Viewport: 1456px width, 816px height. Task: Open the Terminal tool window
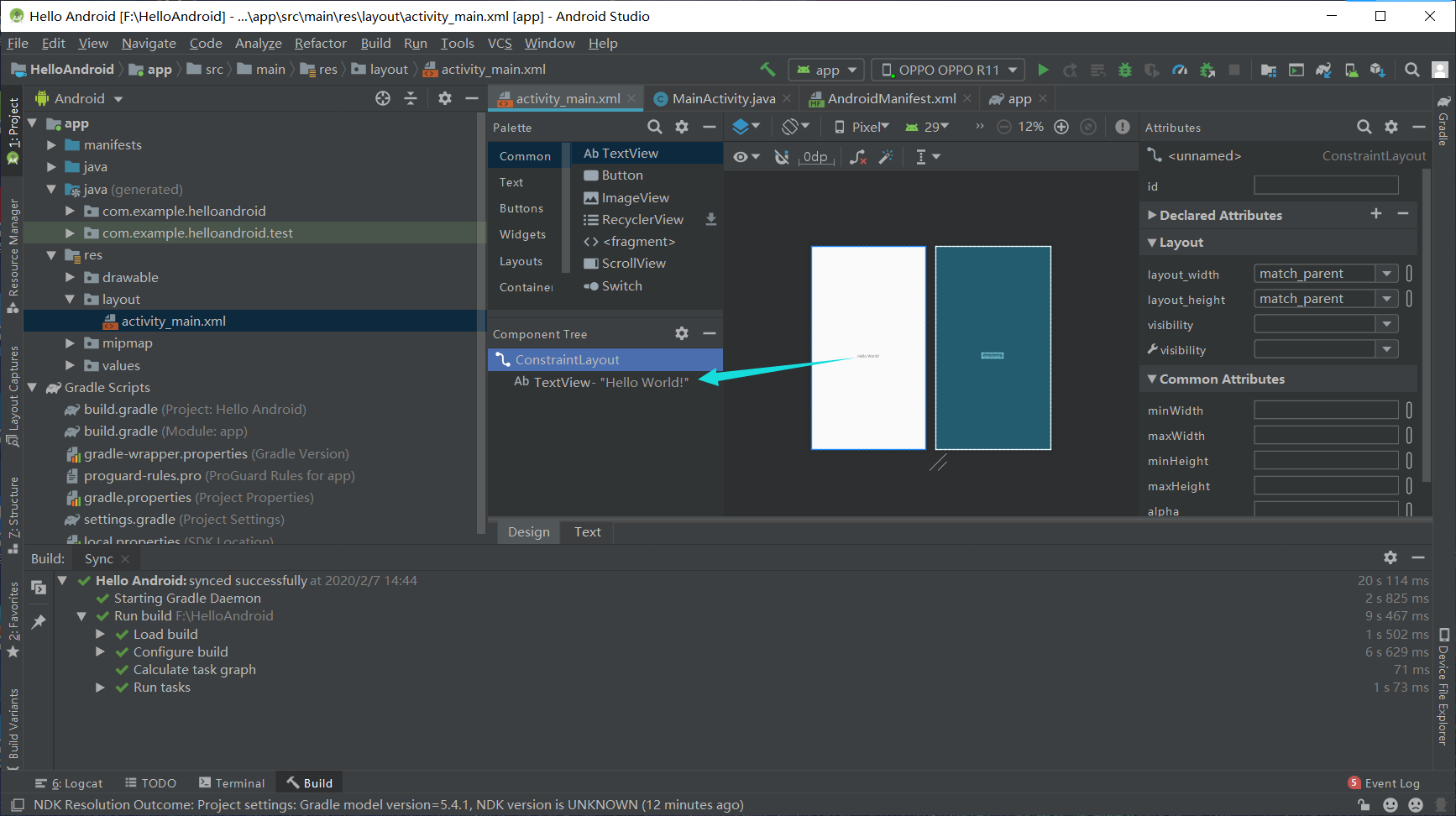(x=232, y=783)
